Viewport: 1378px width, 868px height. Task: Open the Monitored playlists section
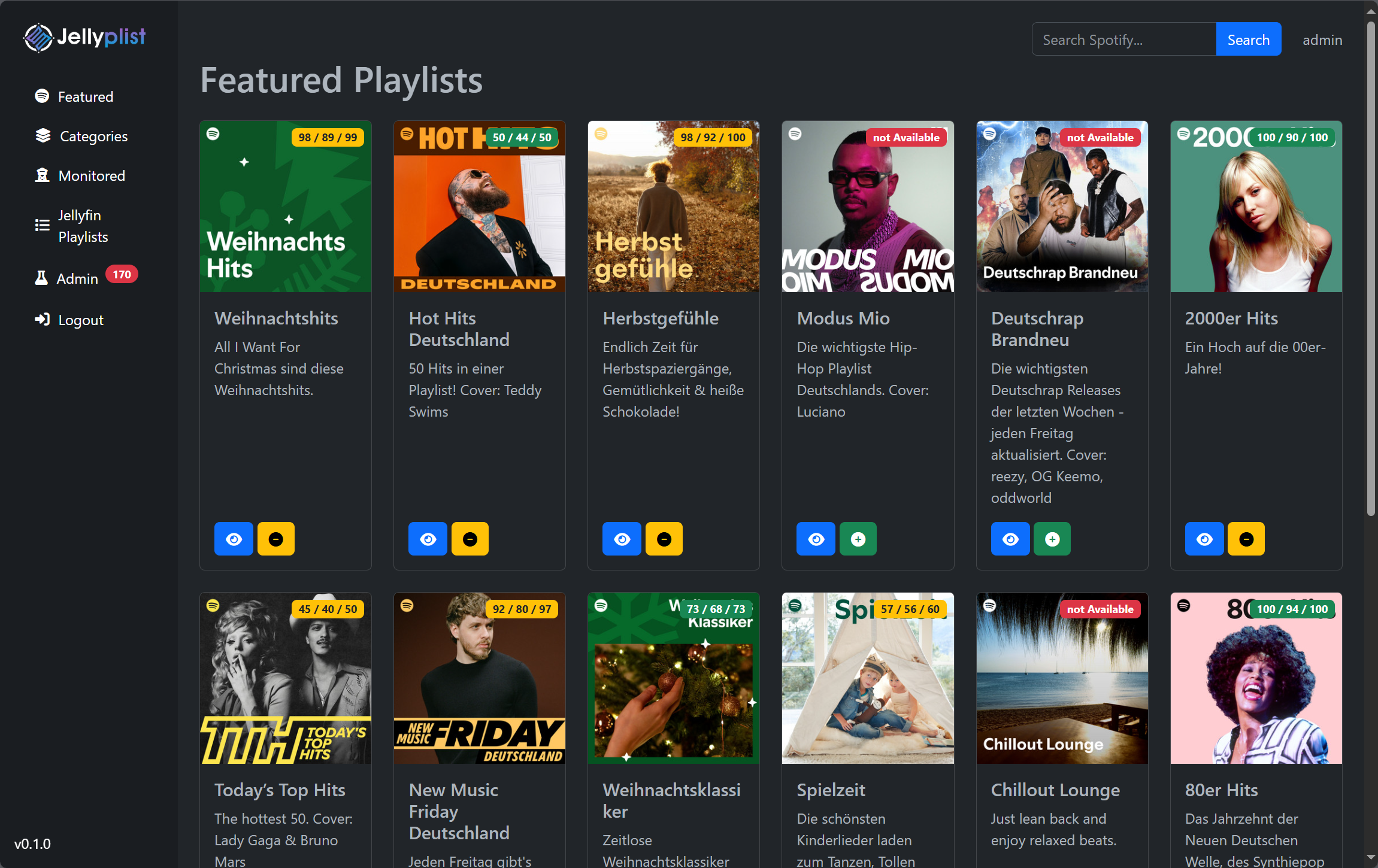pyautogui.click(x=91, y=175)
